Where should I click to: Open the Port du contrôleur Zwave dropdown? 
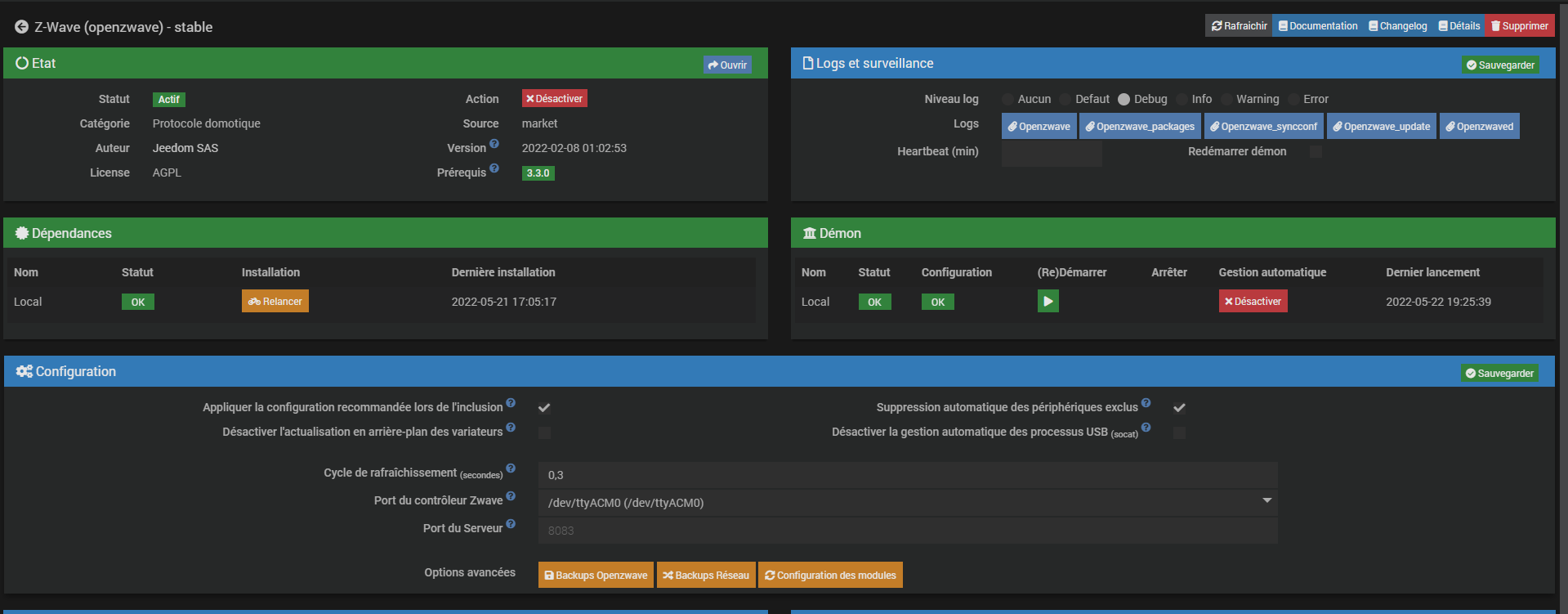pos(907,503)
